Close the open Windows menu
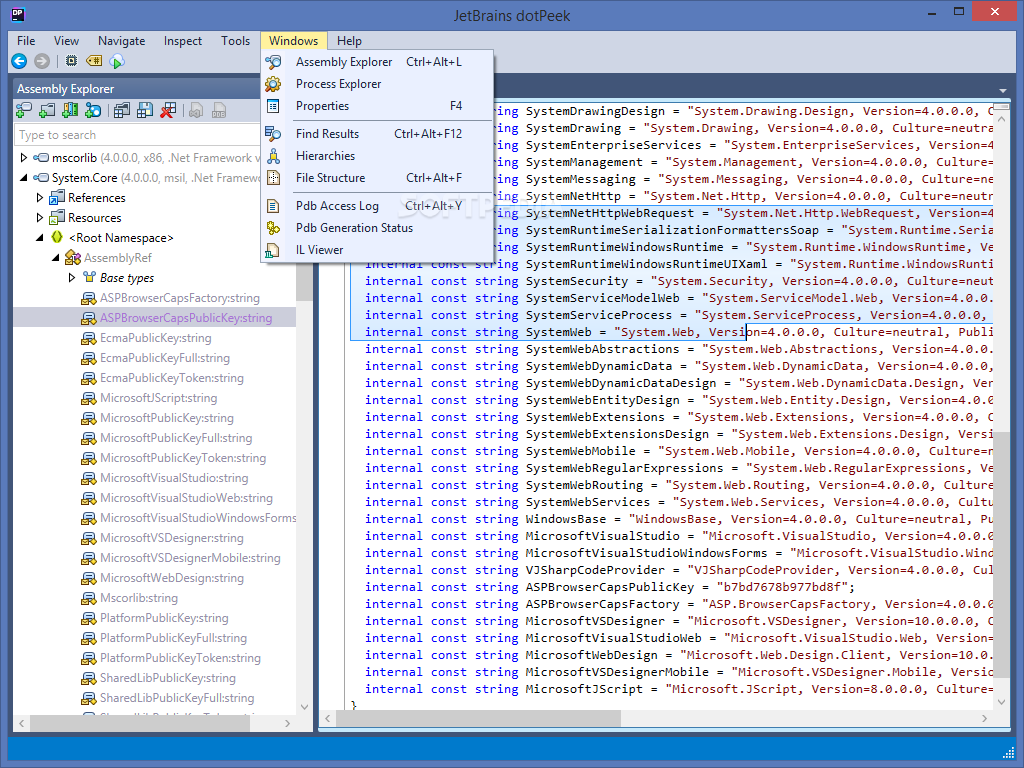The image size is (1024, 768). pyautogui.click(x=293, y=40)
